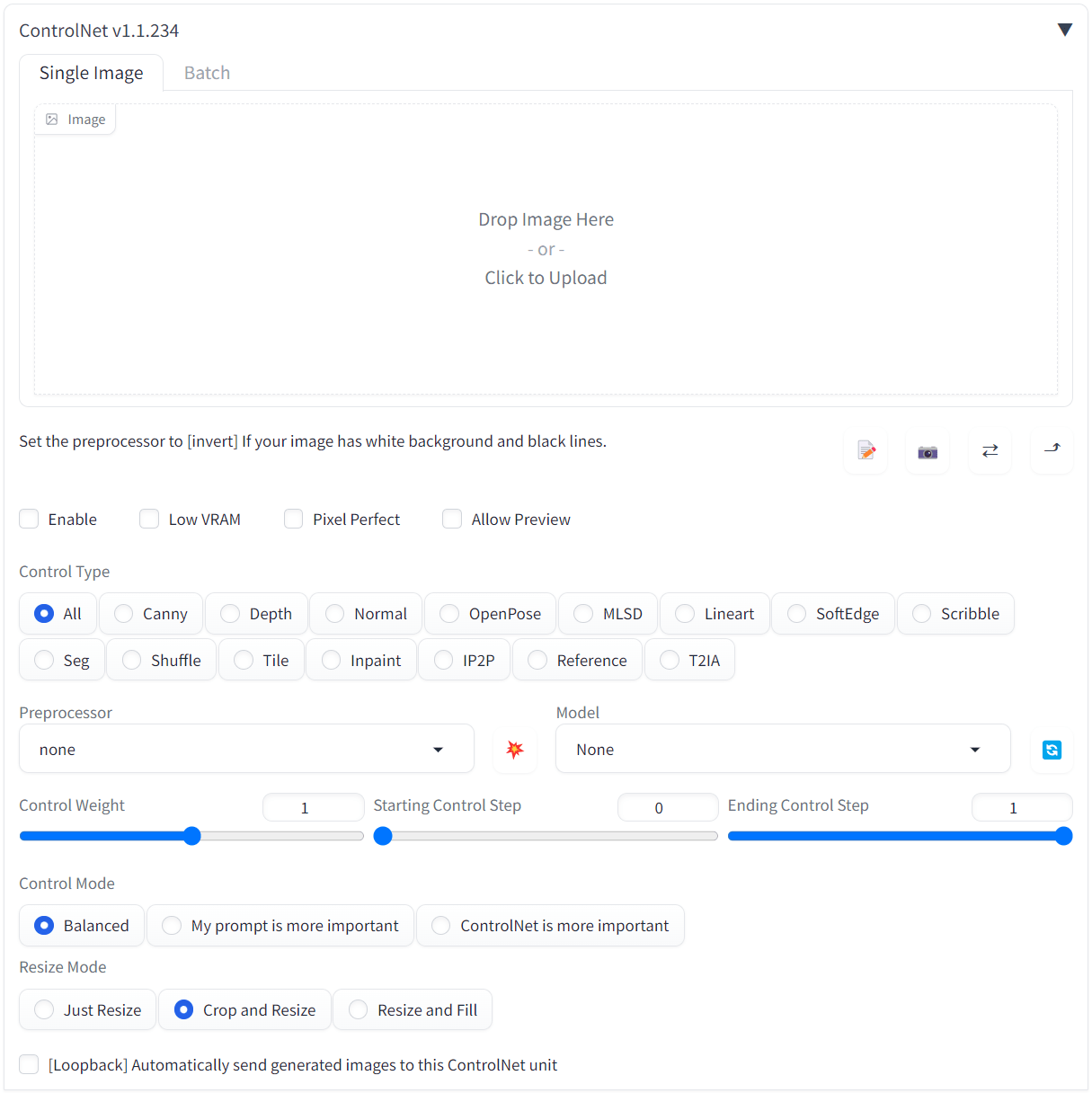Viewport: 1092px width, 1093px height.
Task: Enable the Pixel Perfect option
Action: pyautogui.click(x=293, y=519)
